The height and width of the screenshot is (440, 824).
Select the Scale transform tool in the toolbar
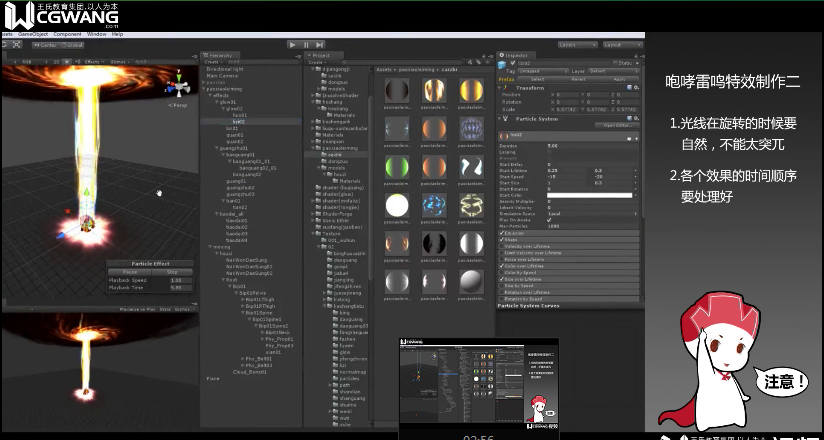click(17, 45)
